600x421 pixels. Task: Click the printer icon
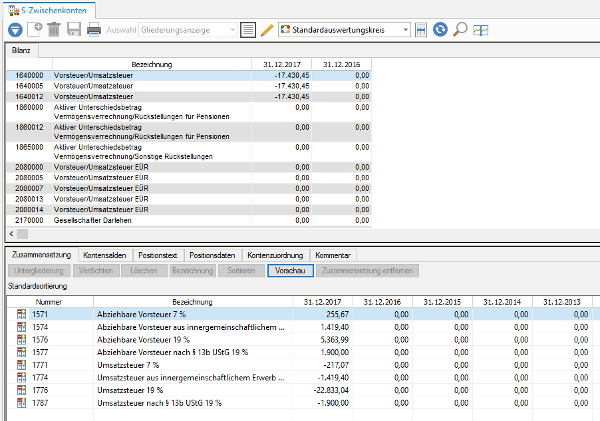pos(94,29)
